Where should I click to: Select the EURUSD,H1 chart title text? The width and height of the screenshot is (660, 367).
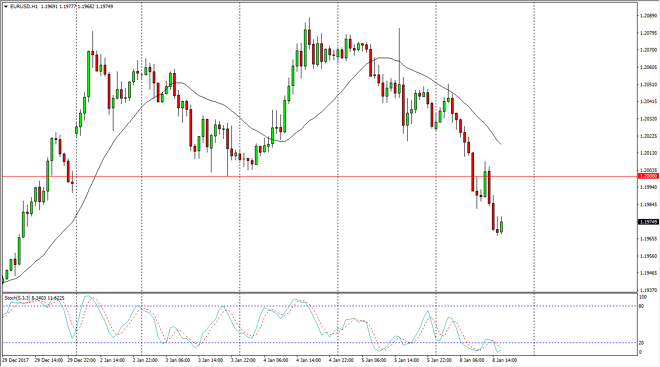pyautogui.click(x=24, y=7)
